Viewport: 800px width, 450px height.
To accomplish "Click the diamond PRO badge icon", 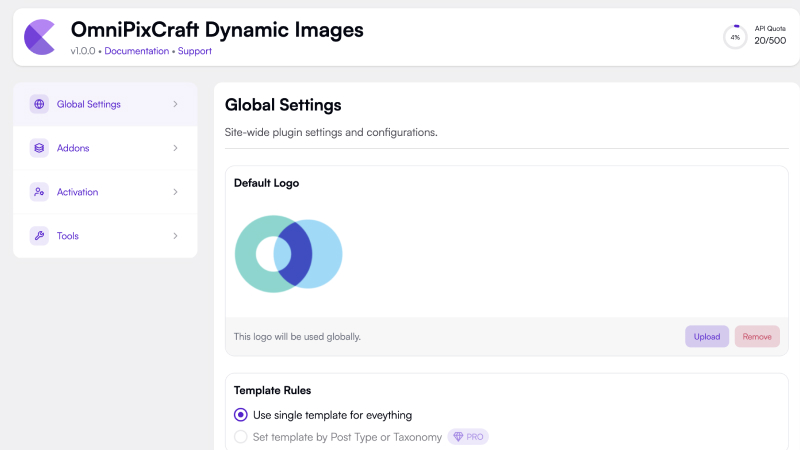I will click(x=458, y=437).
